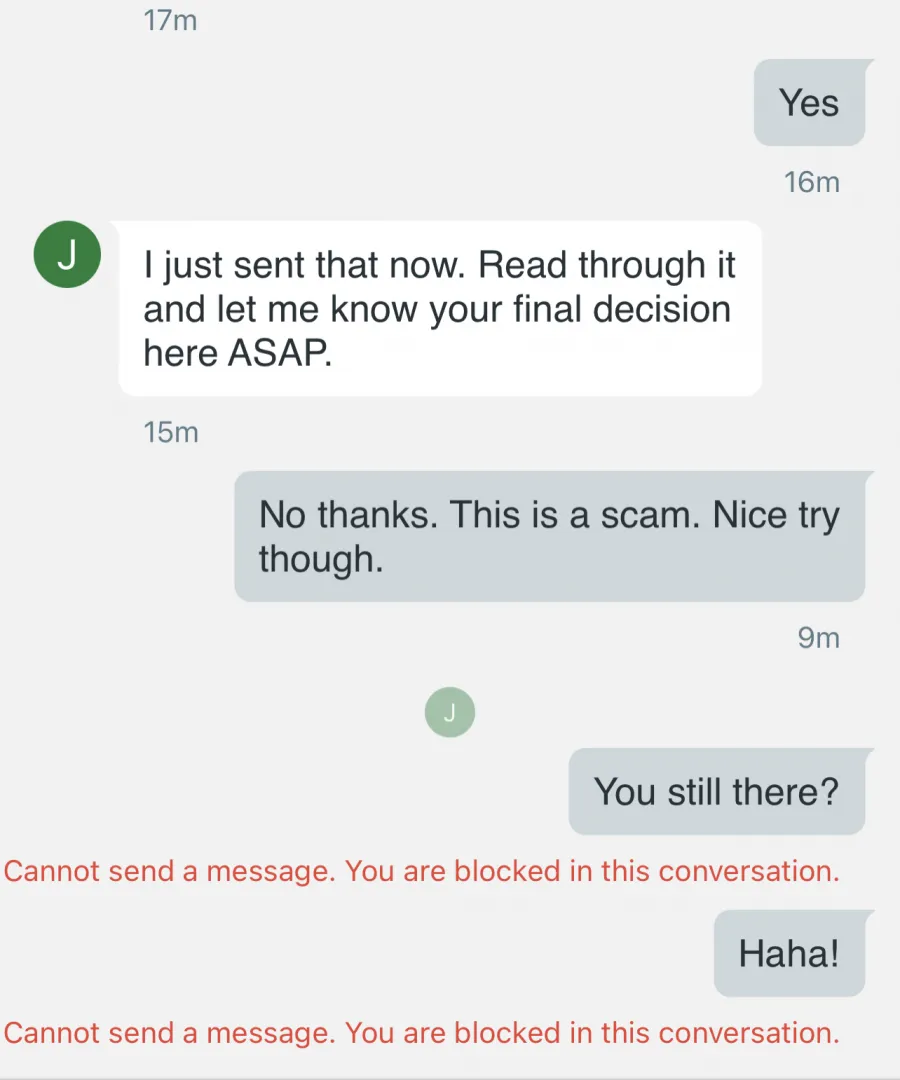
Task: Open sender's green J avatar profile
Action: [67, 254]
